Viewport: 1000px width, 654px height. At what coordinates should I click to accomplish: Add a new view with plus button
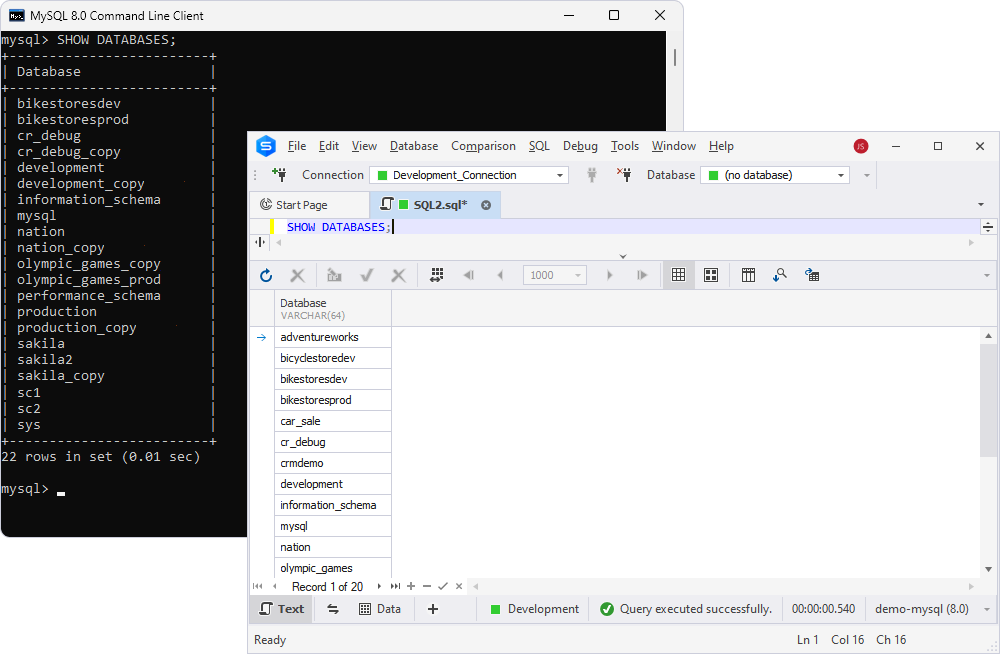(x=432, y=609)
